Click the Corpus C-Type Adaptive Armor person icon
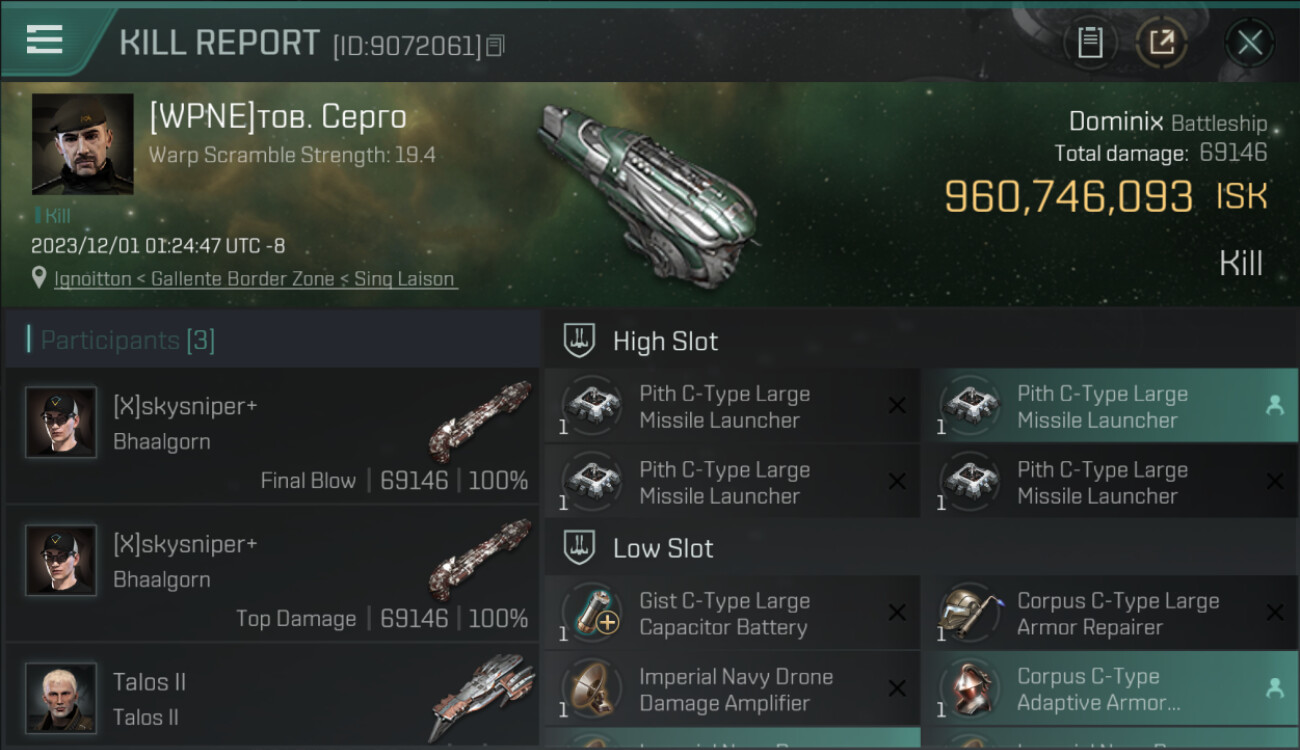Viewport: 1300px width, 750px height. tap(1274, 688)
